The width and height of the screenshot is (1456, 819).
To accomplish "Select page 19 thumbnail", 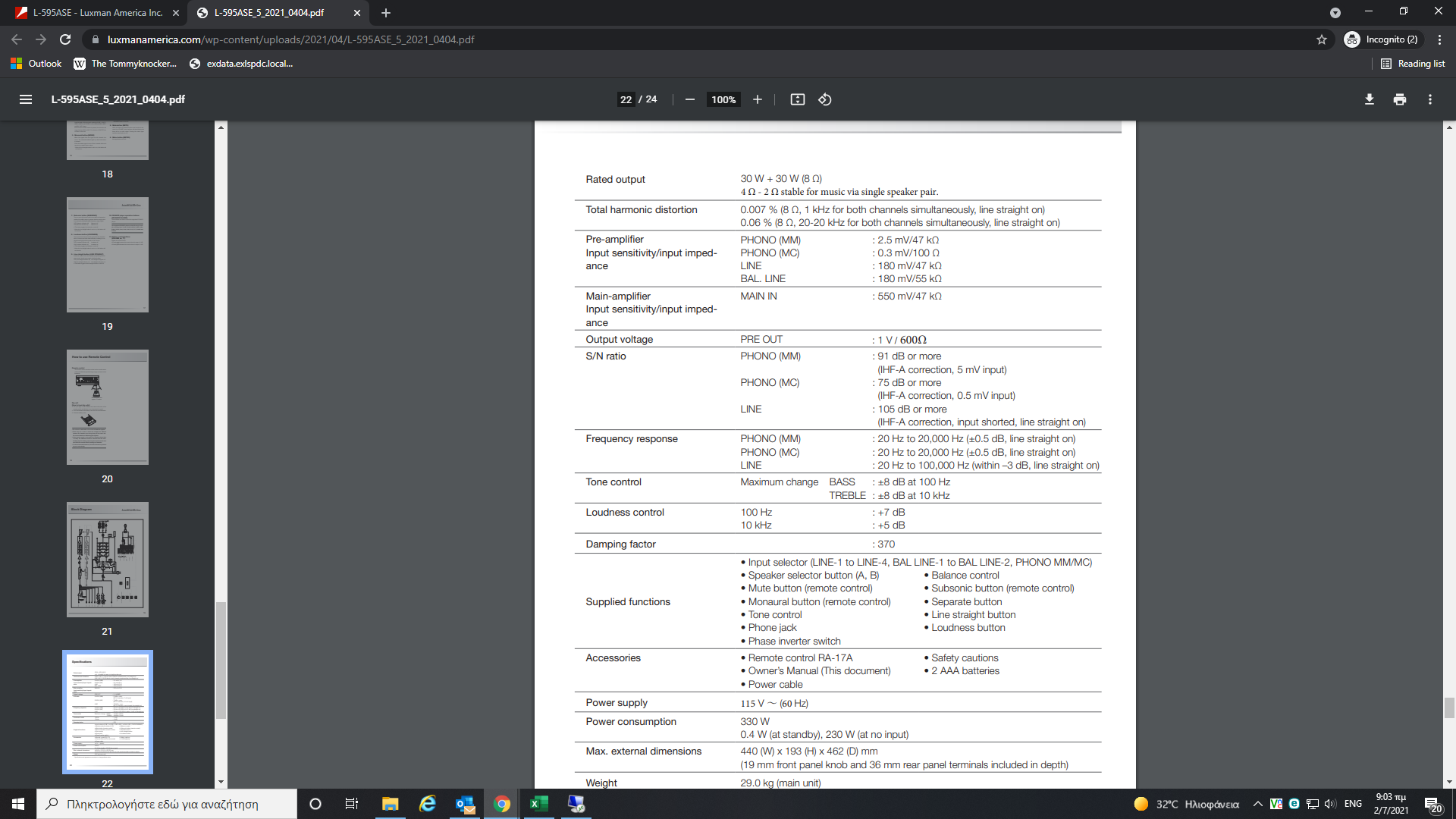I will click(x=108, y=255).
